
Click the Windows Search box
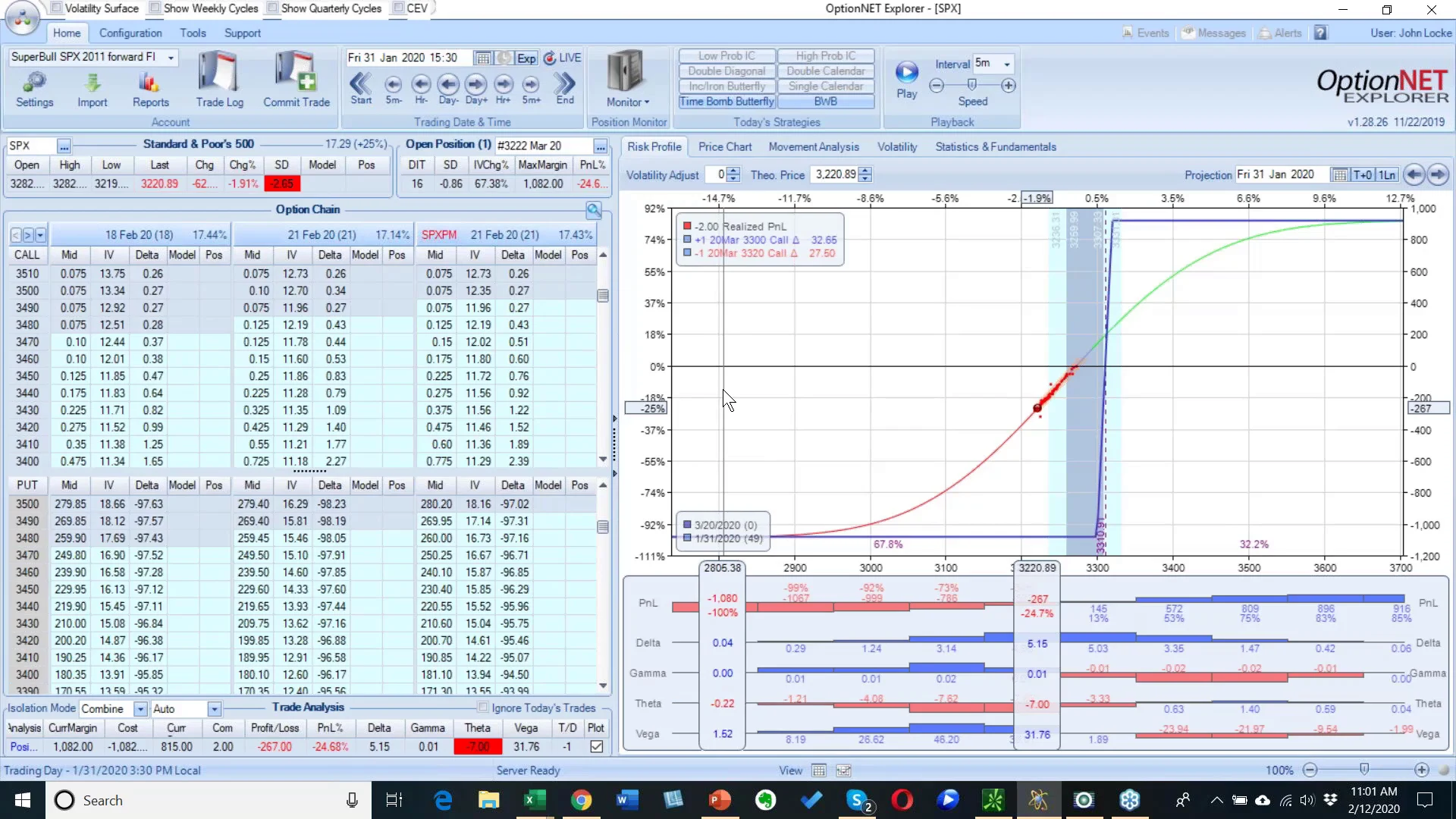pyautogui.click(x=209, y=800)
